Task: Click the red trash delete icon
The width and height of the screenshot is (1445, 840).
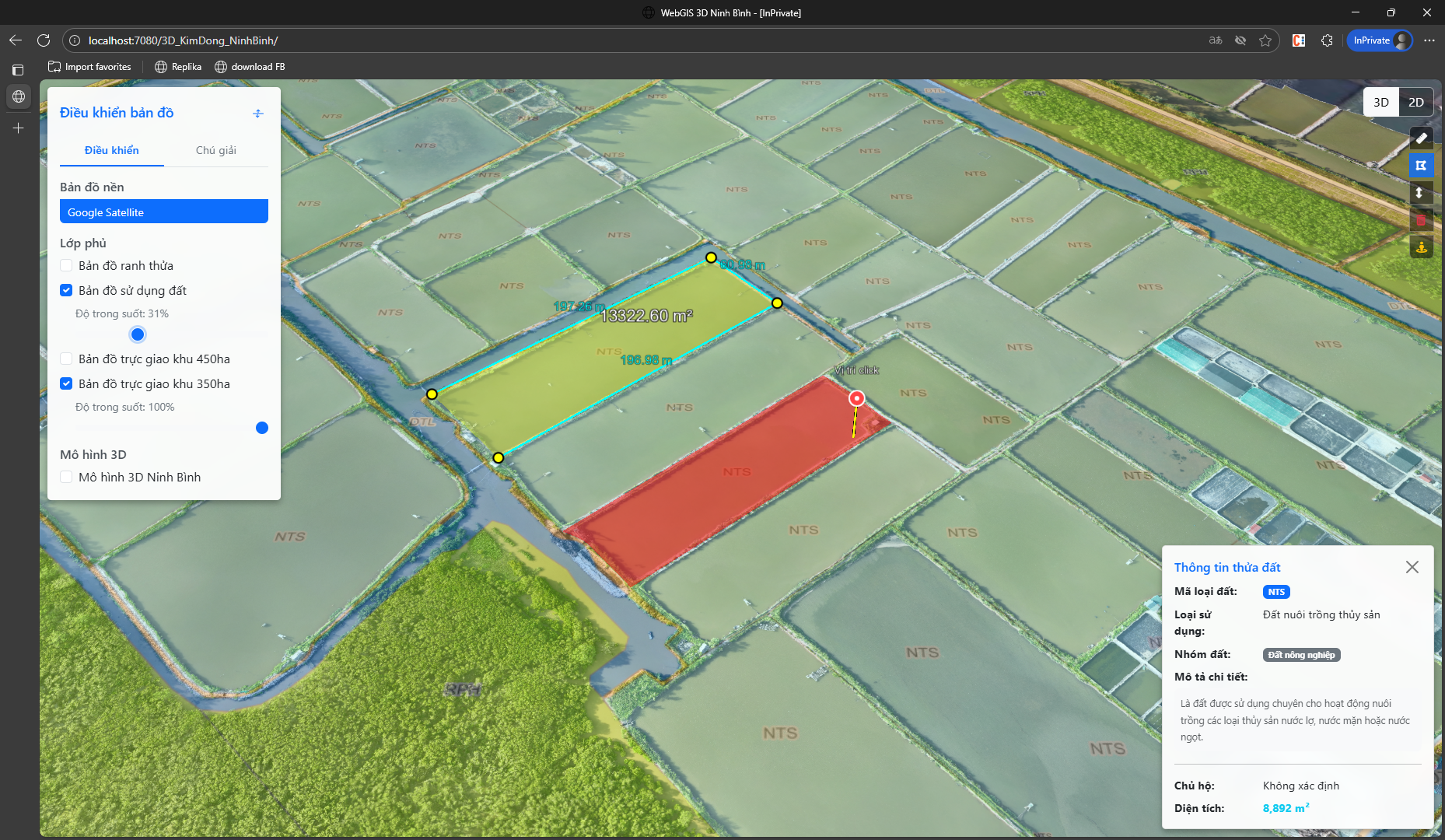Action: tap(1421, 220)
